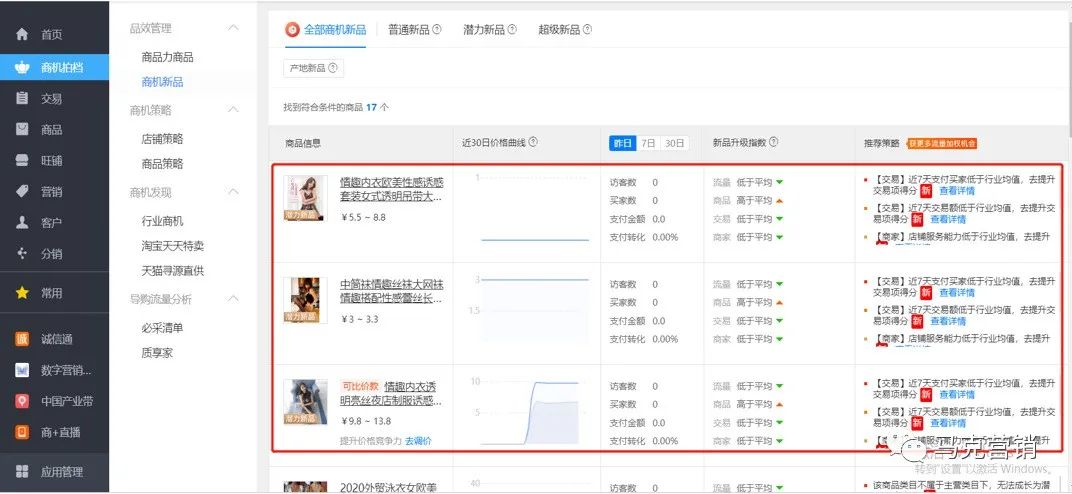Switch to the 超级新品 tab
This screenshot has height=494, width=1072.
[x=559, y=30]
